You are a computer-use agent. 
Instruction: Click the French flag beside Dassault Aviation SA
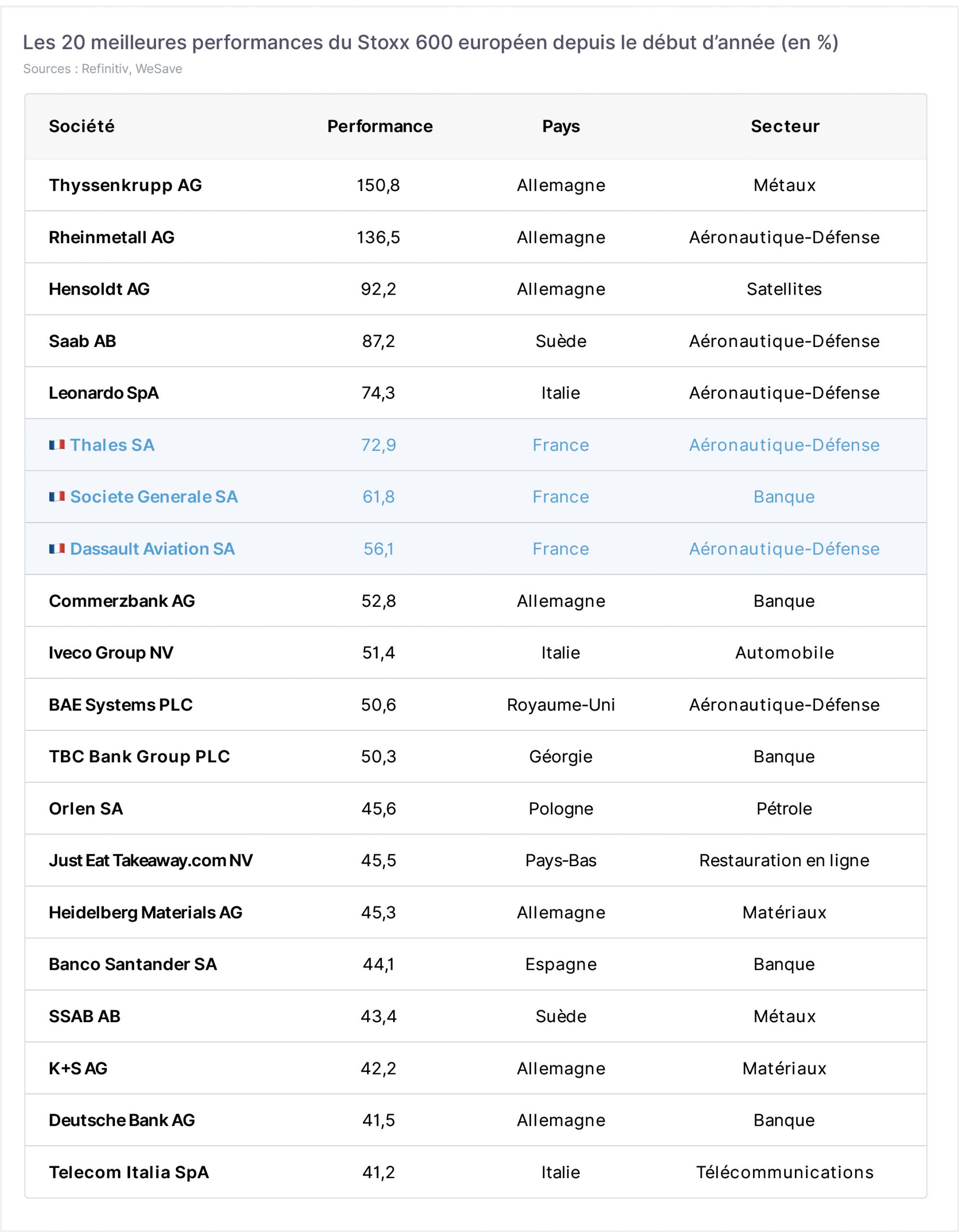57,549
